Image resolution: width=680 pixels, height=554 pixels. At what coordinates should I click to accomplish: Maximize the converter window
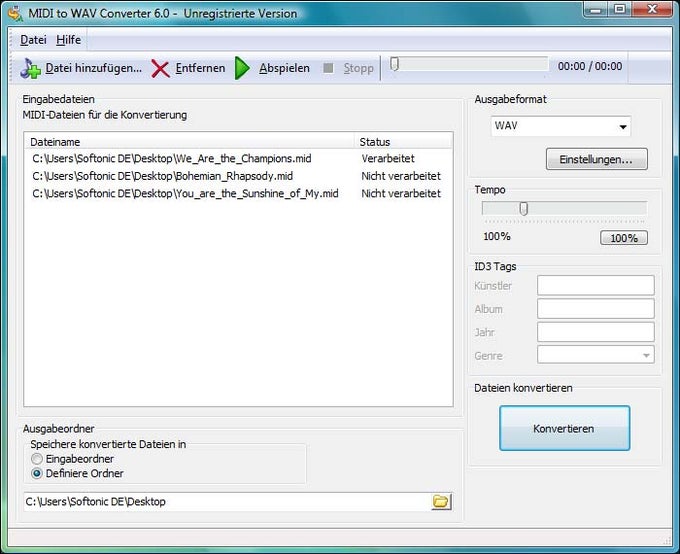pos(621,9)
